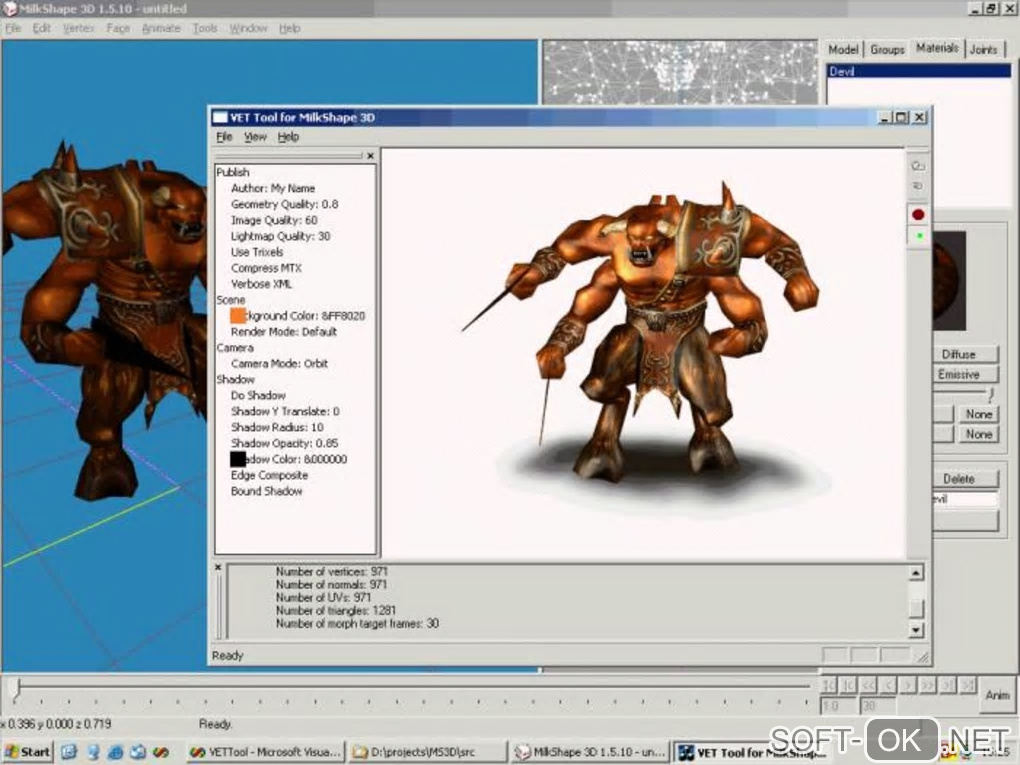The height and width of the screenshot is (765, 1020).
Task: Collapse the Scene property group
Action: [x=231, y=300]
